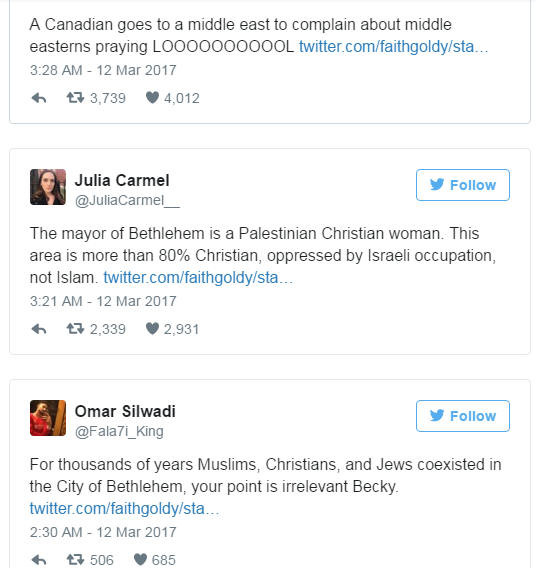The image size is (536, 568).
Task: Open the 2:30 AM - 12 Mar 2017 timestamp
Action: (x=103, y=532)
